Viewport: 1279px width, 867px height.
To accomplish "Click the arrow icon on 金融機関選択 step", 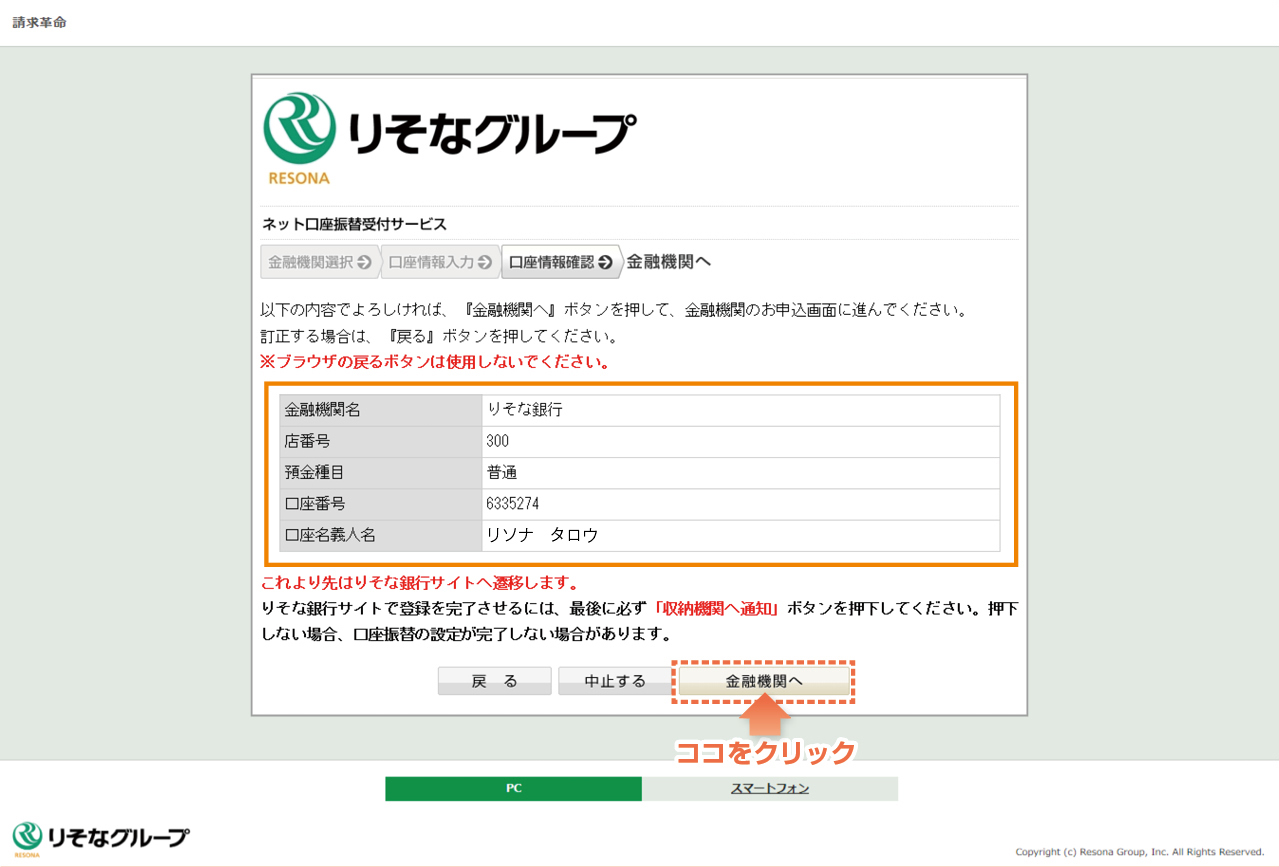I will (x=364, y=262).
